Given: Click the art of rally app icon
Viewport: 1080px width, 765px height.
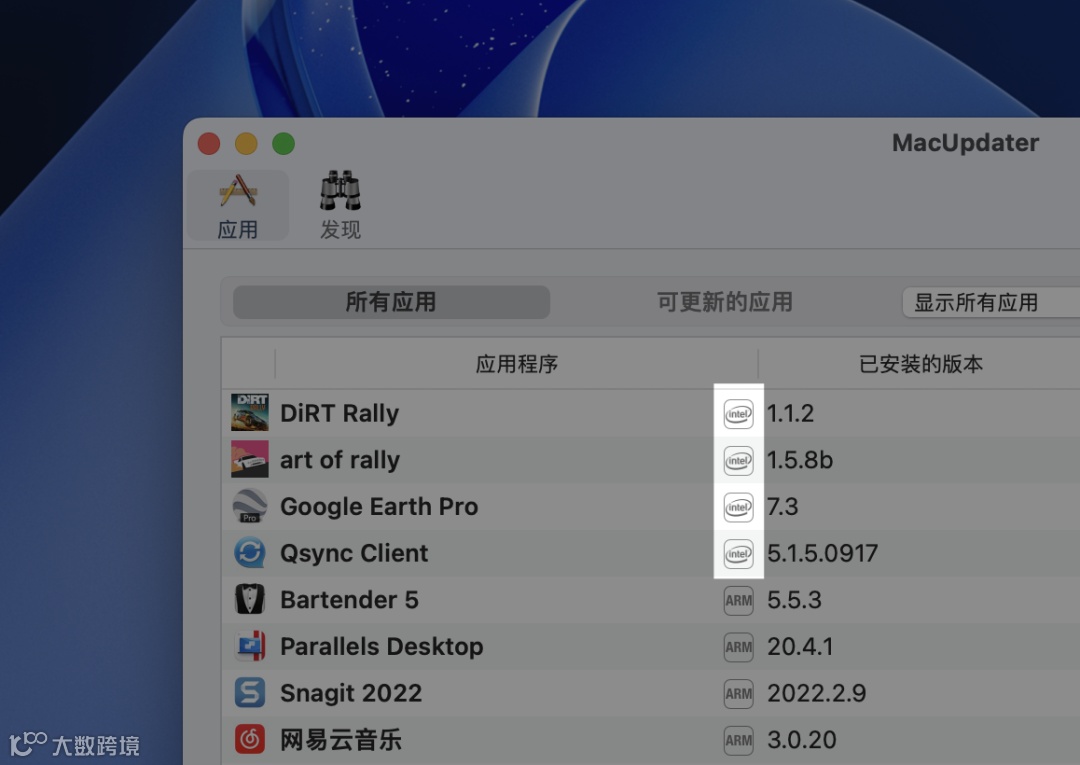Looking at the screenshot, I should (249, 459).
